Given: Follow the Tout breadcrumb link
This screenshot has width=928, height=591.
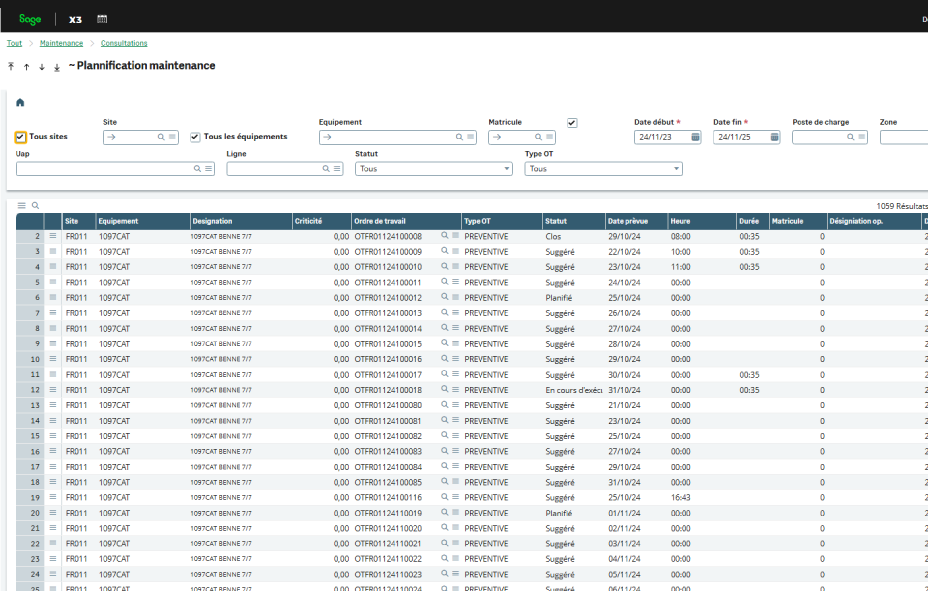Looking at the screenshot, I should (14, 43).
